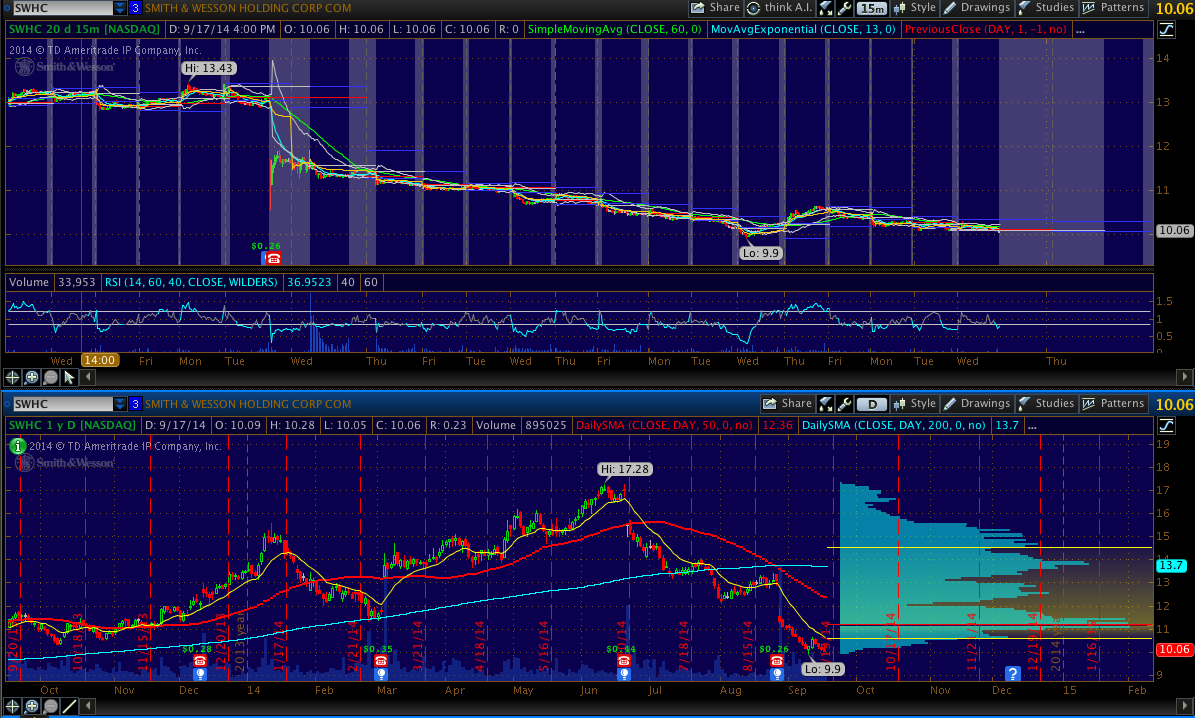Toggle the scale mode icon beside upper chart price axis
This screenshot has height=718, width=1195.
[x=1166, y=30]
